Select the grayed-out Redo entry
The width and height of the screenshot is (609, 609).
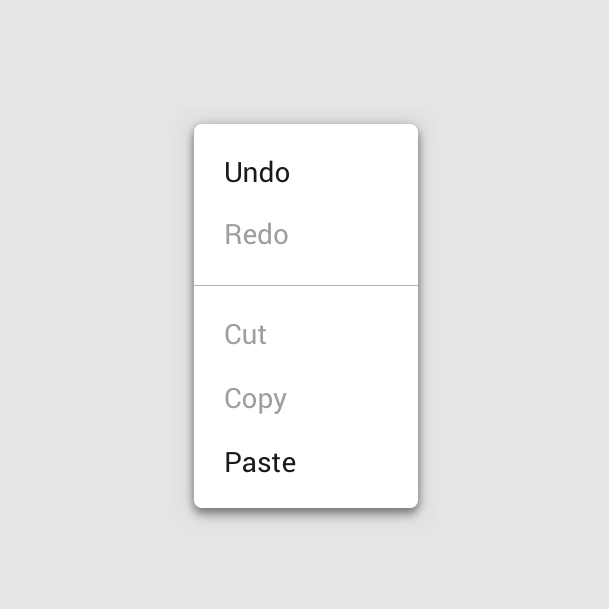point(256,235)
